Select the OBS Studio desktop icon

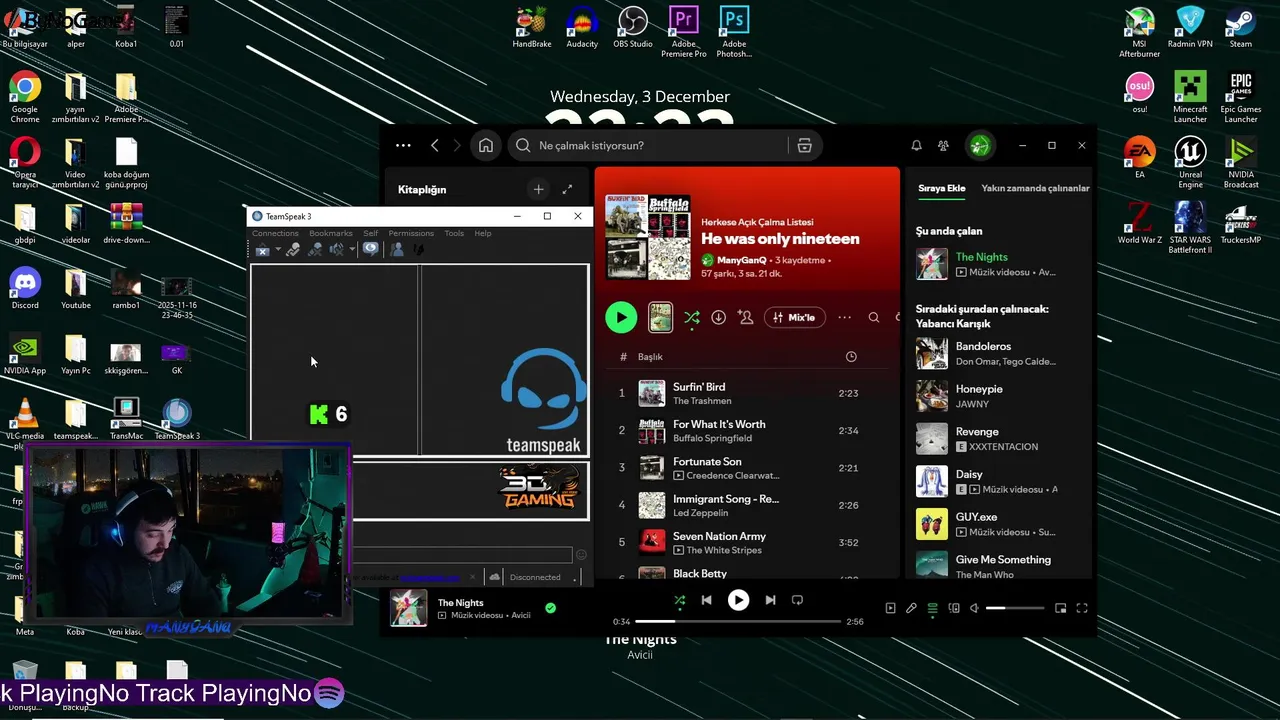[x=633, y=28]
